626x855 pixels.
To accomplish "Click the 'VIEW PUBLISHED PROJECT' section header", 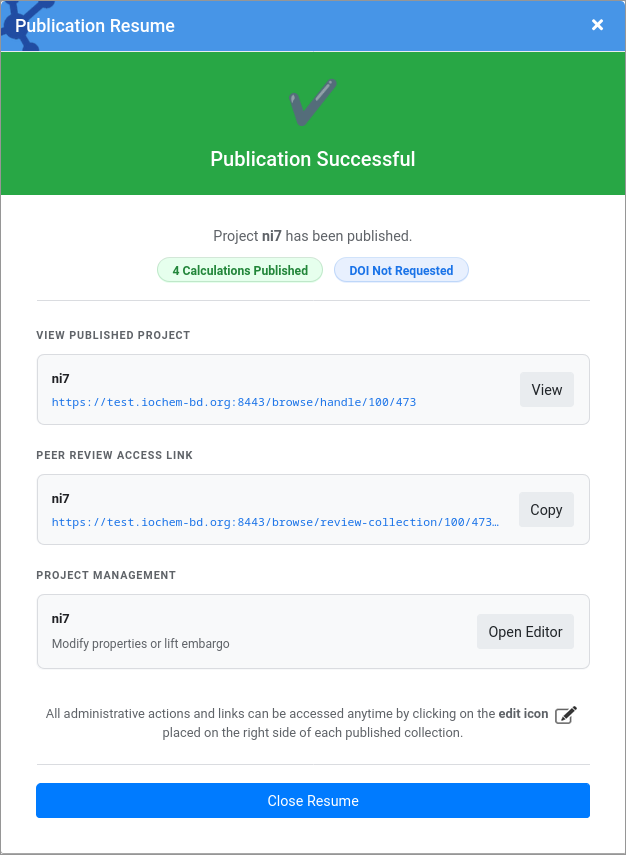I will point(112,335).
